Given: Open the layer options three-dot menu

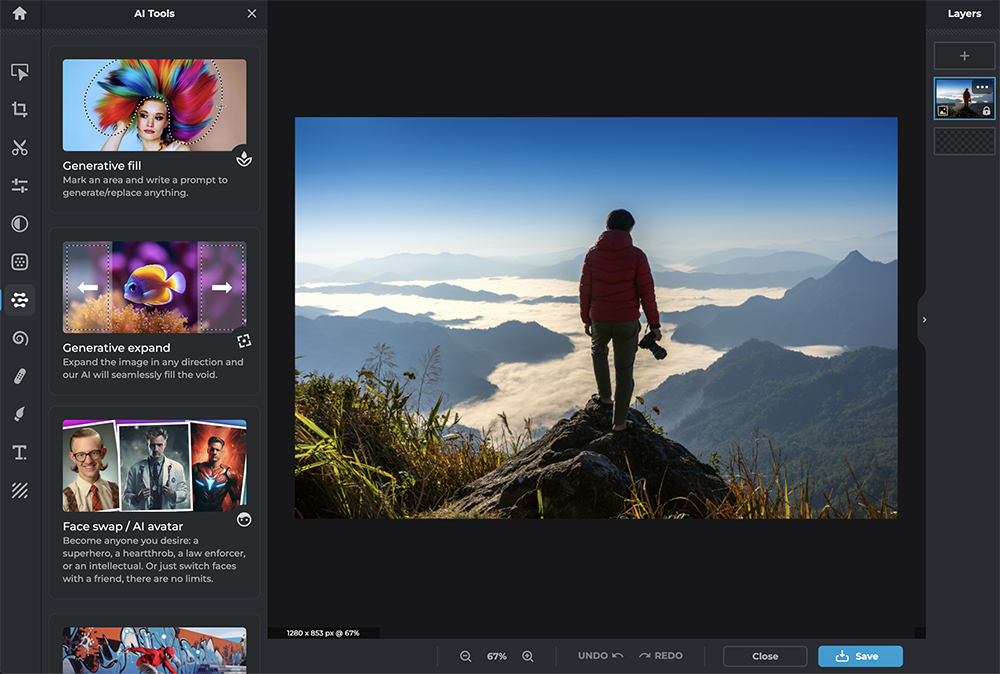Looking at the screenshot, I should (982, 87).
